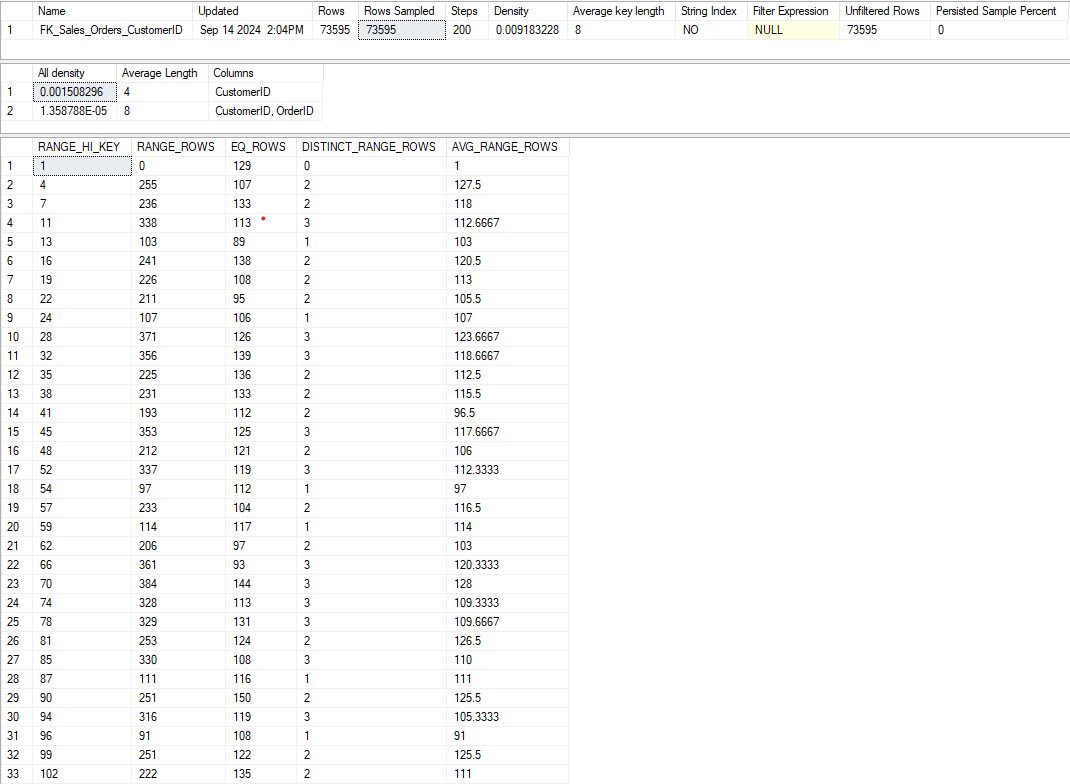Click the highlighted Rows Sampled value 73595
Image resolution: width=1070 pixels, height=784 pixels.
point(401,30)
